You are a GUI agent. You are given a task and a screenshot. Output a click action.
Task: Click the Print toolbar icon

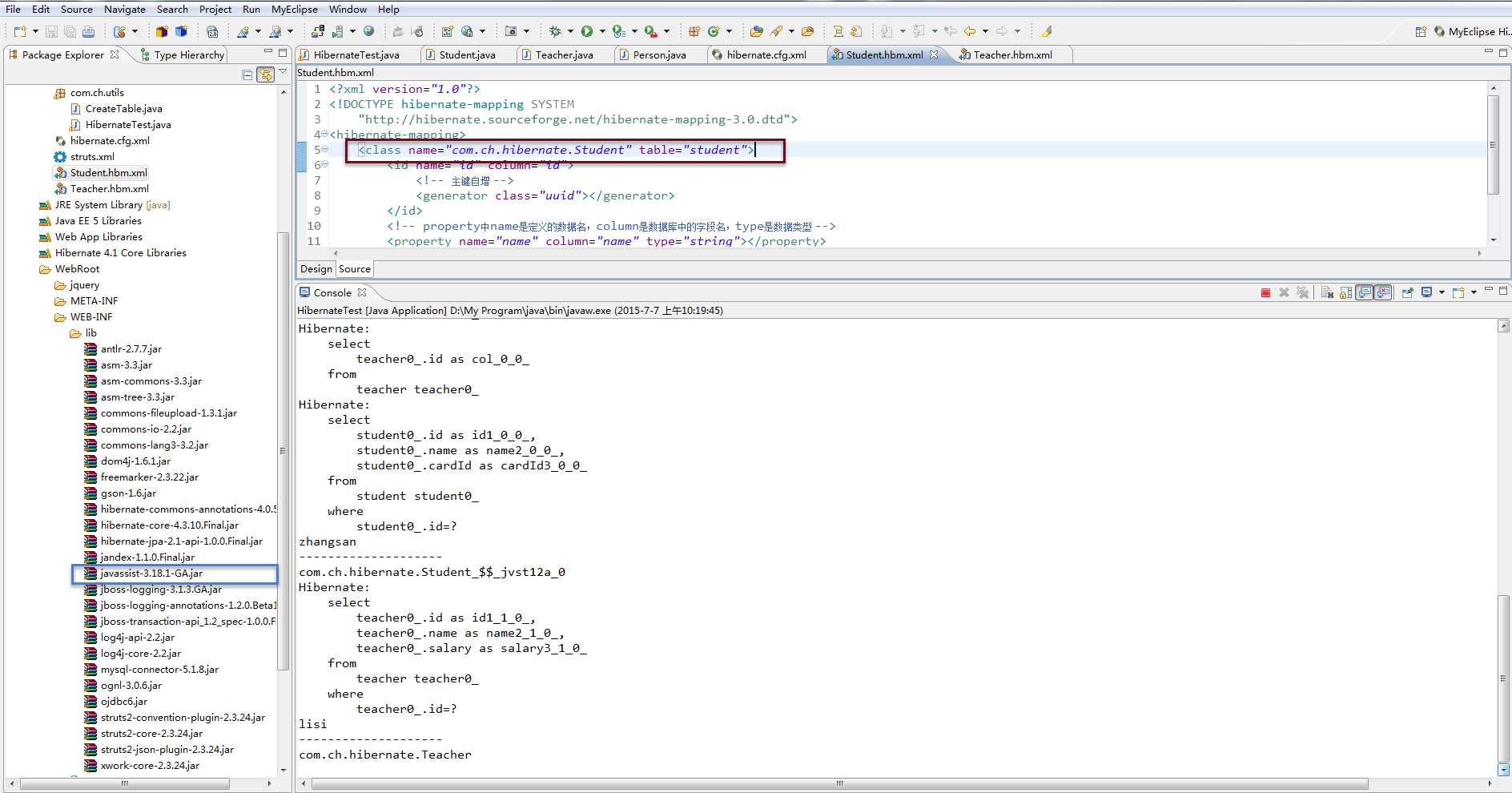[x=88, y=31]
